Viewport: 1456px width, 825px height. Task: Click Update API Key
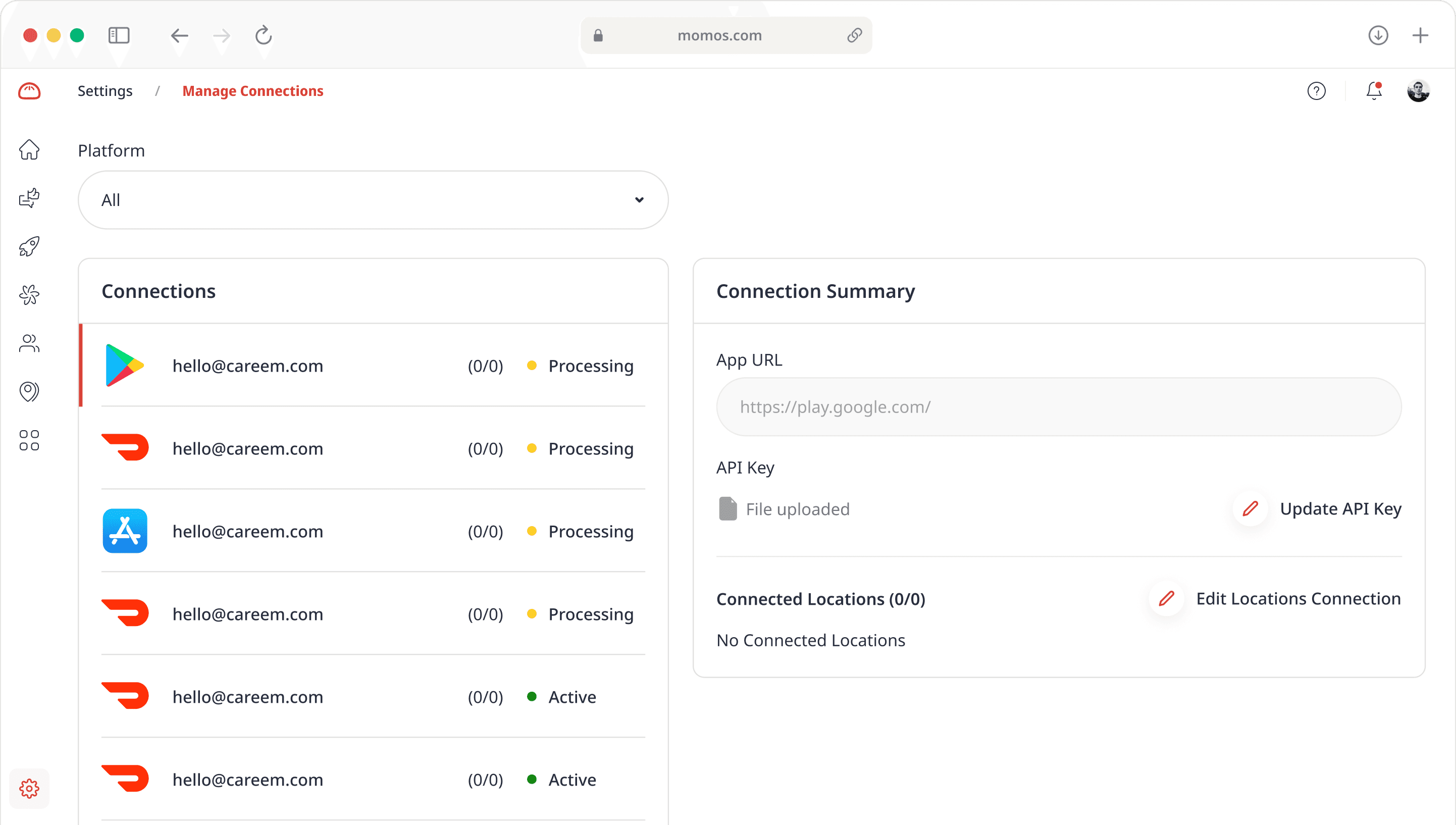(1341, 508)
